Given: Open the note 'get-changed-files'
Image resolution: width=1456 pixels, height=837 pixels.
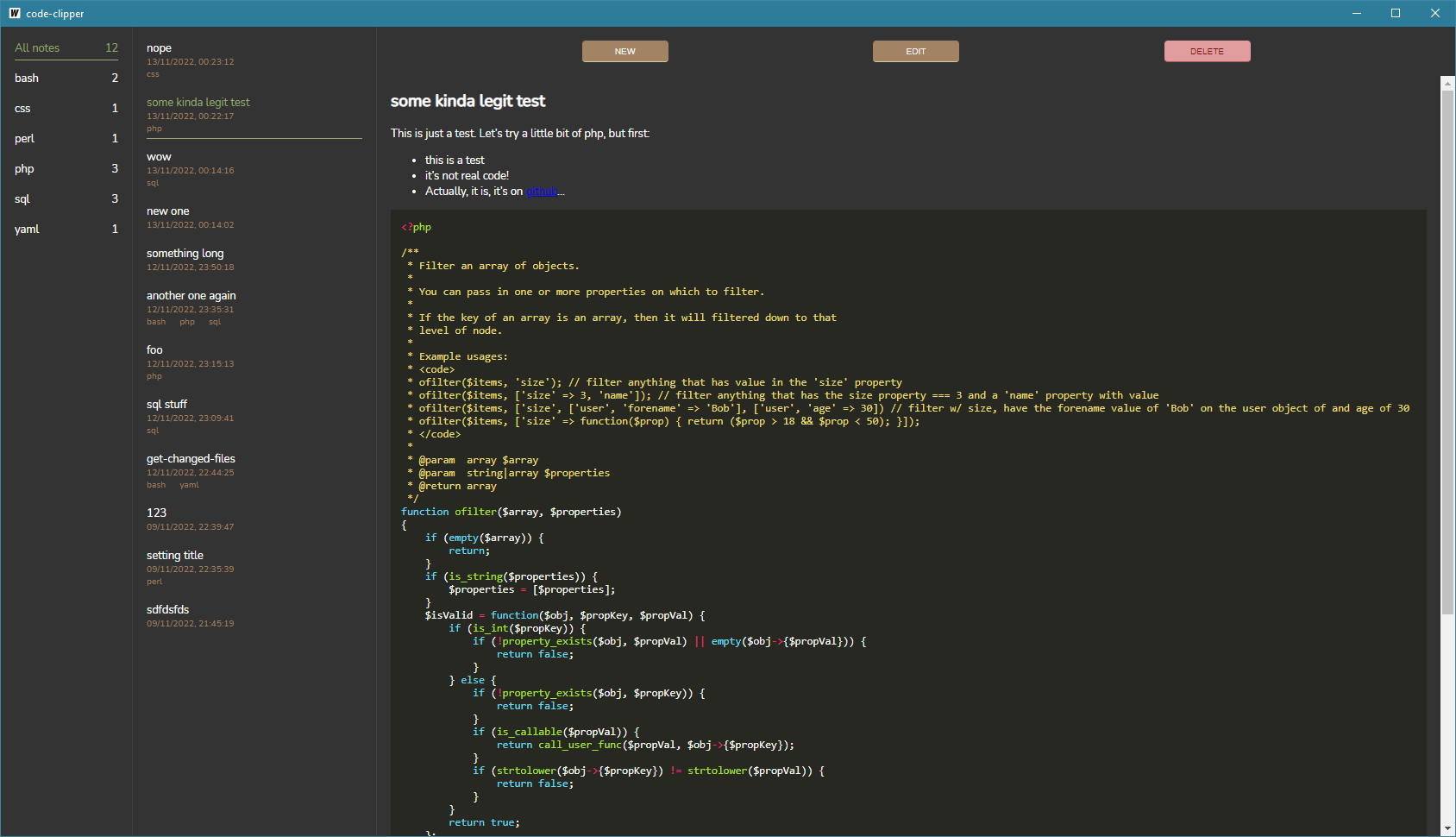Looking at the screenshot, I should [191, 458].
